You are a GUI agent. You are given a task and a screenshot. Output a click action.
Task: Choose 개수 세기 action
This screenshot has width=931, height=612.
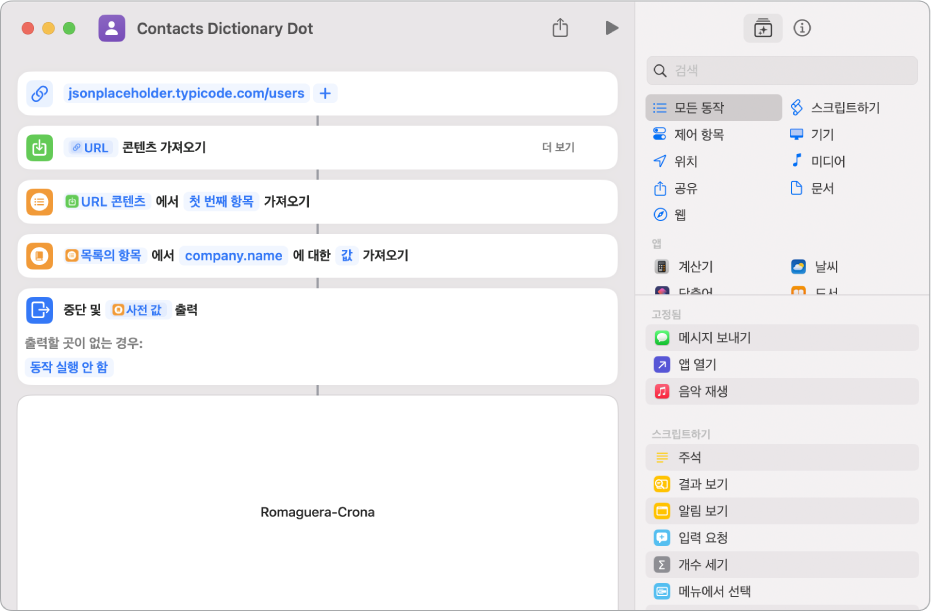pyautogui.click(x=782, y=565)
